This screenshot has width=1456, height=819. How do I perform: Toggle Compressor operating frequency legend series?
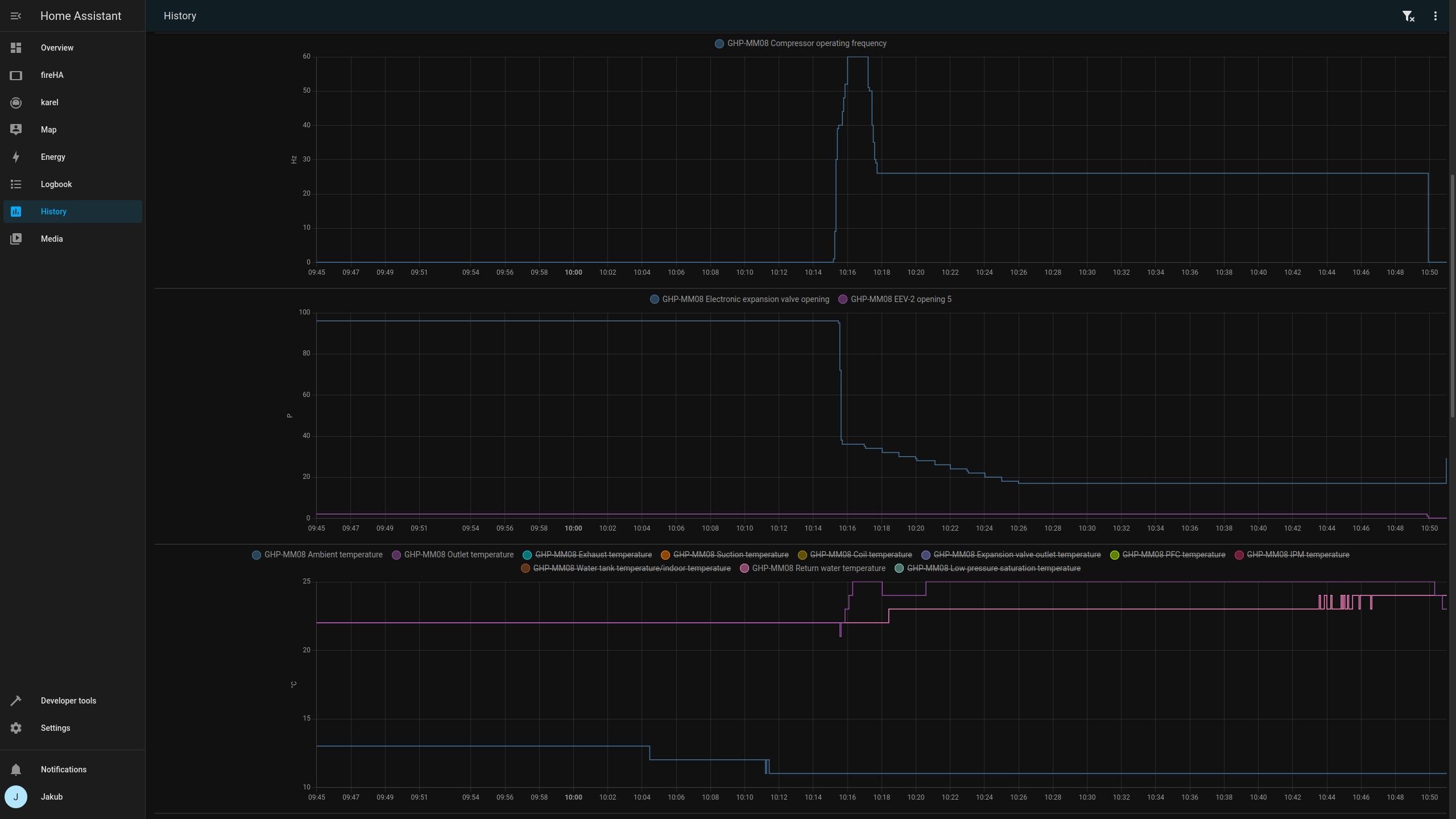(806, 43)
